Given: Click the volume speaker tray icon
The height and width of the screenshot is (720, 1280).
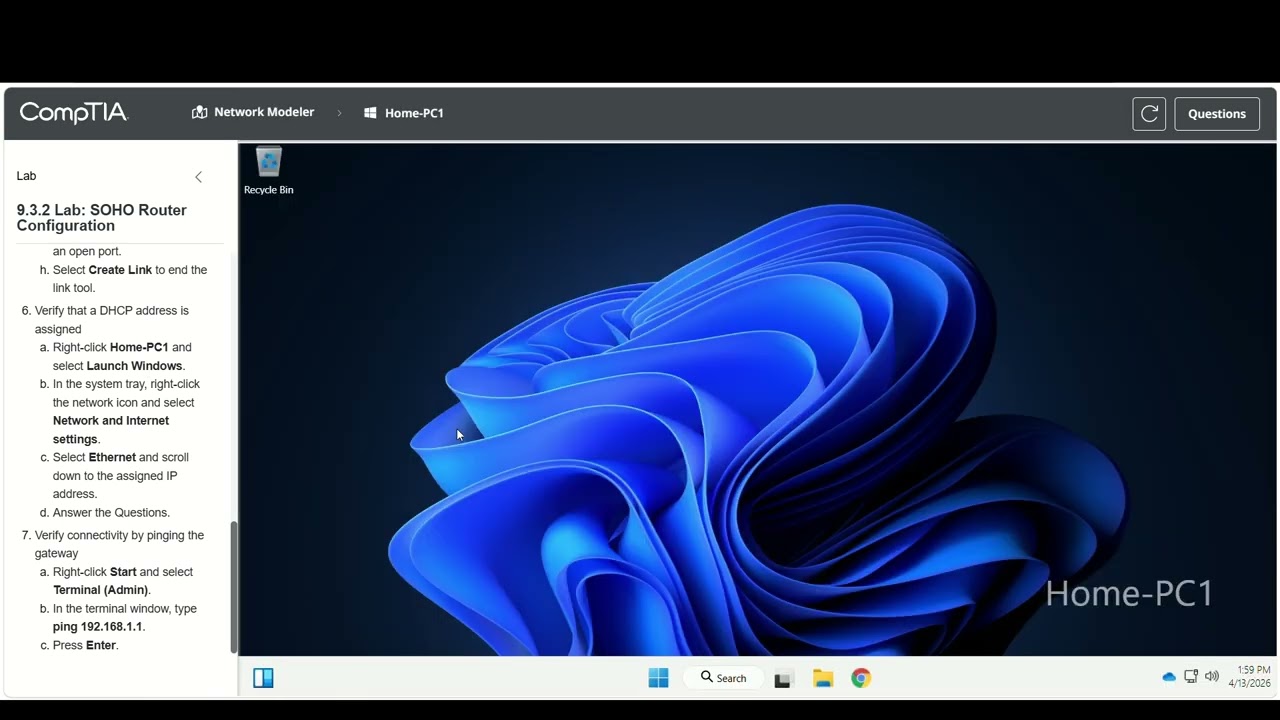Looking at the screenshot, I should coord(1212,677).
